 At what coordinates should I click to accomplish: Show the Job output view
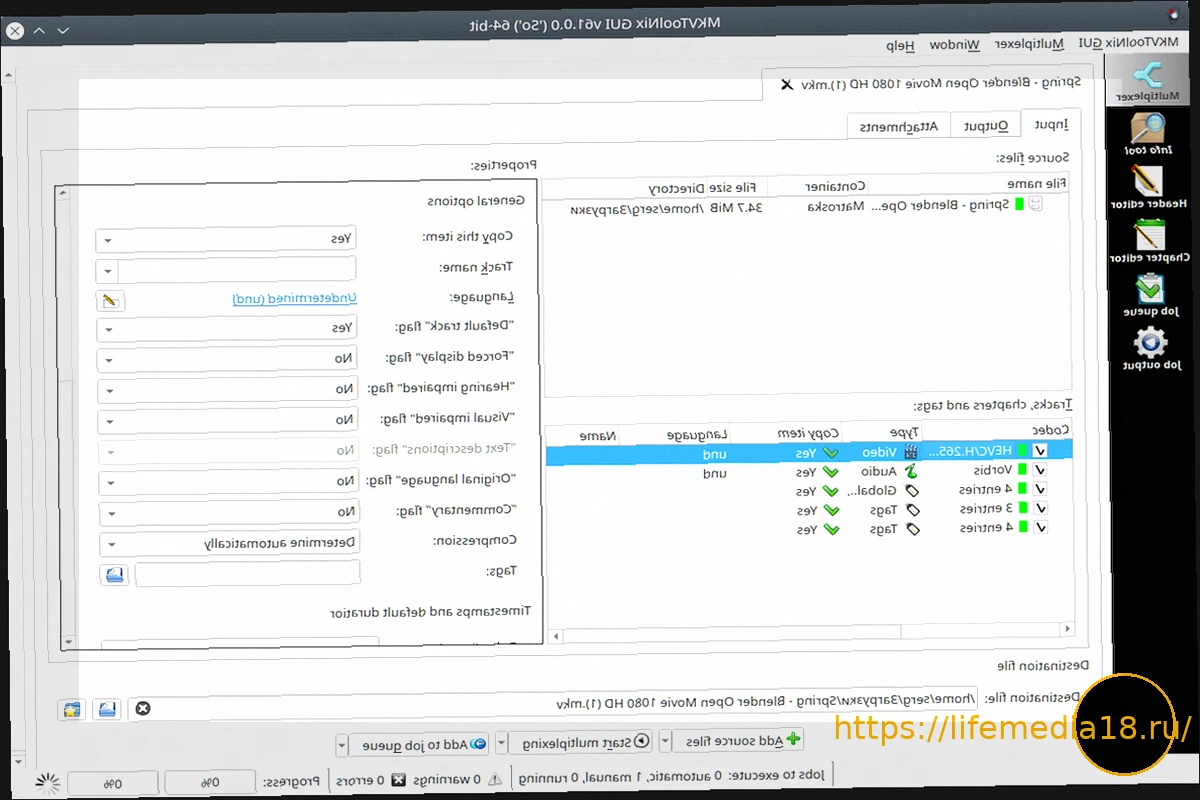1150,349
